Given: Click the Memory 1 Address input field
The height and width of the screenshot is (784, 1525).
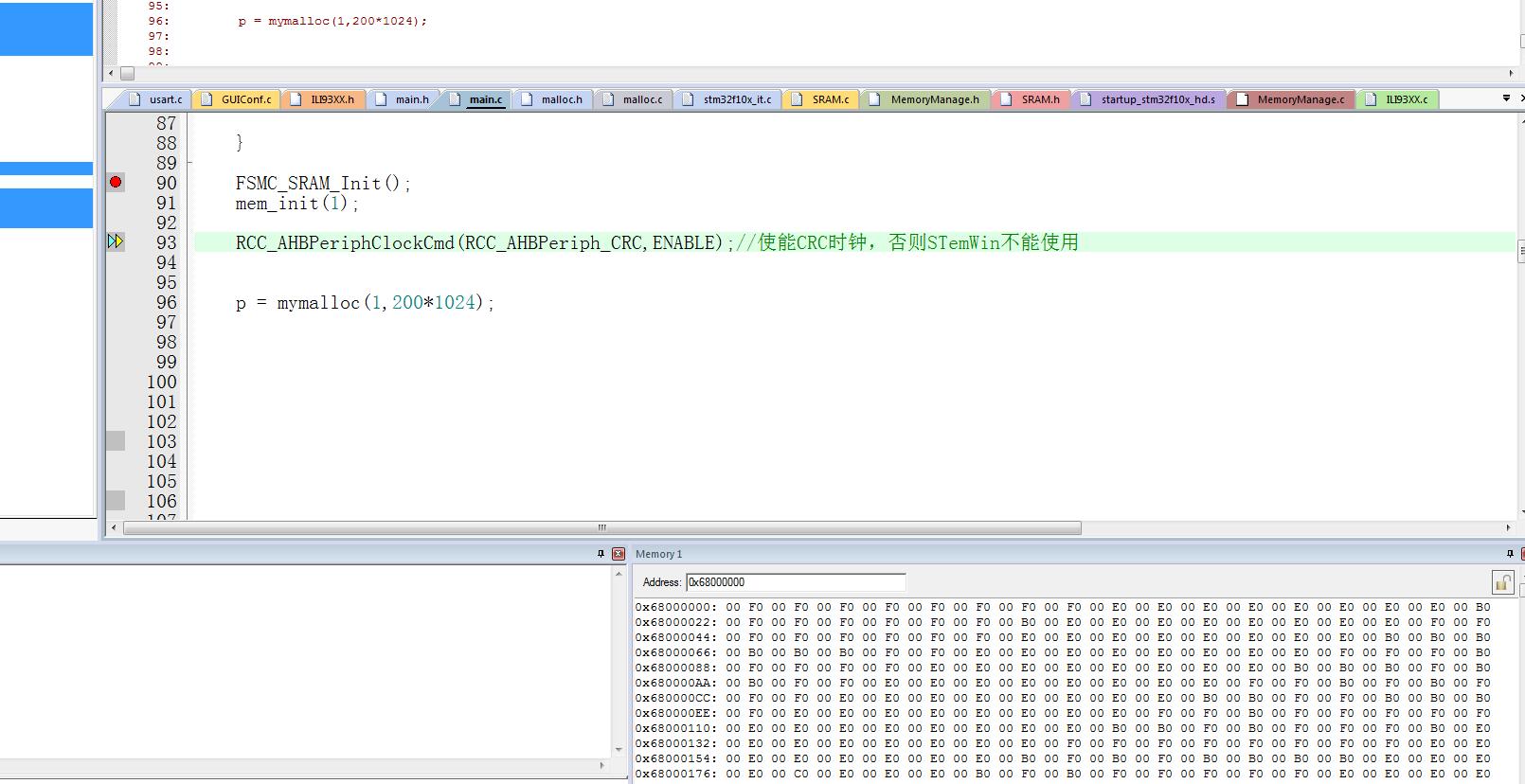Looking at the screenshot, I should click(796, 582).
